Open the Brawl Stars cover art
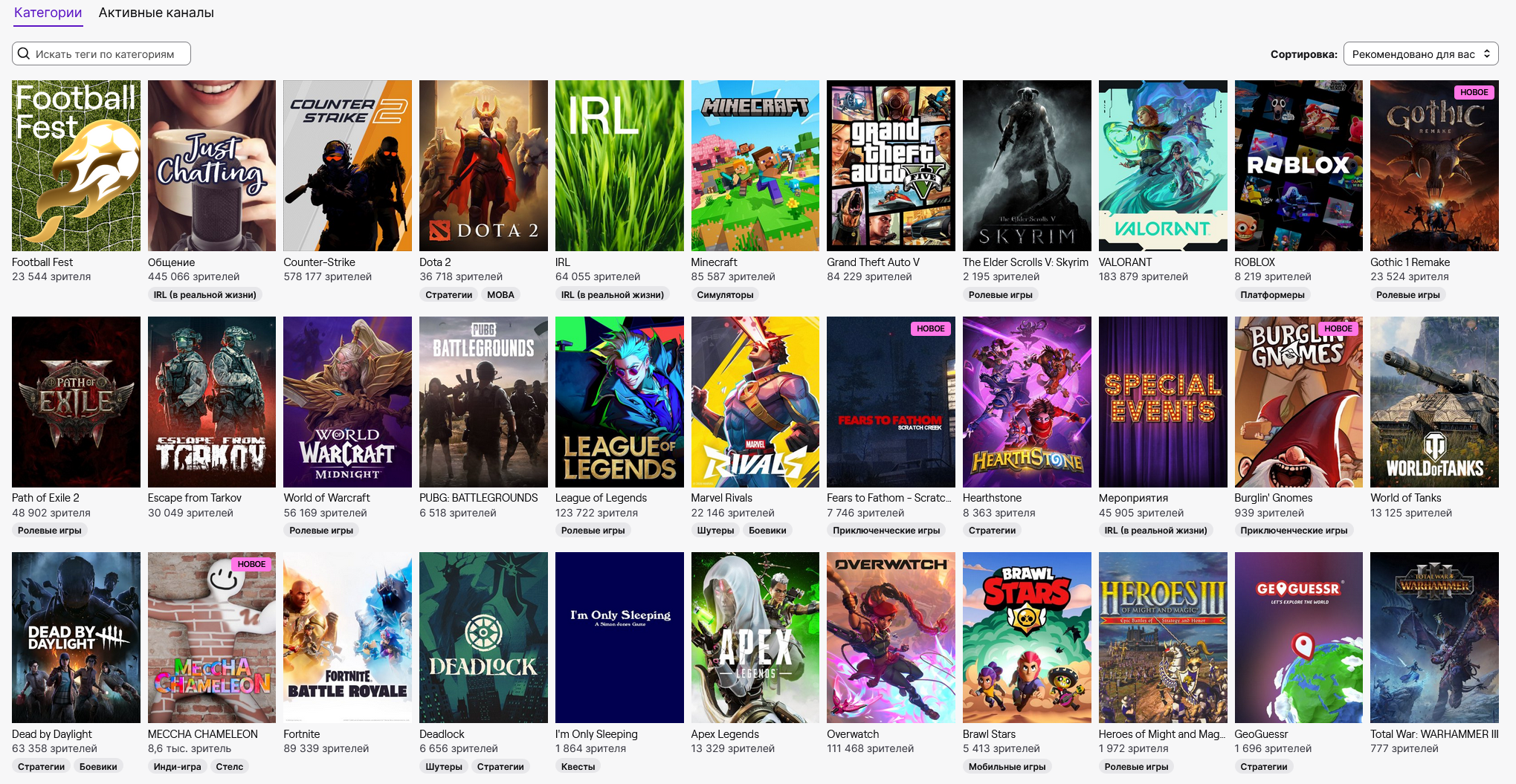The width and height of the screenshot is (1516, 784). [1027, 638]
